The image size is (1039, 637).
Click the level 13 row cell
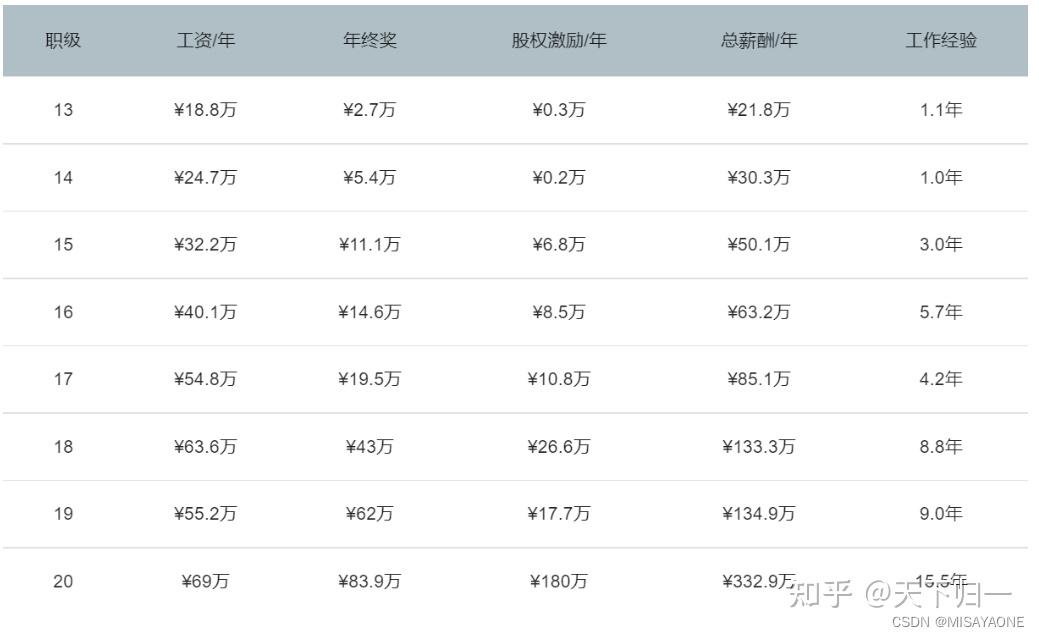point(63,110)
